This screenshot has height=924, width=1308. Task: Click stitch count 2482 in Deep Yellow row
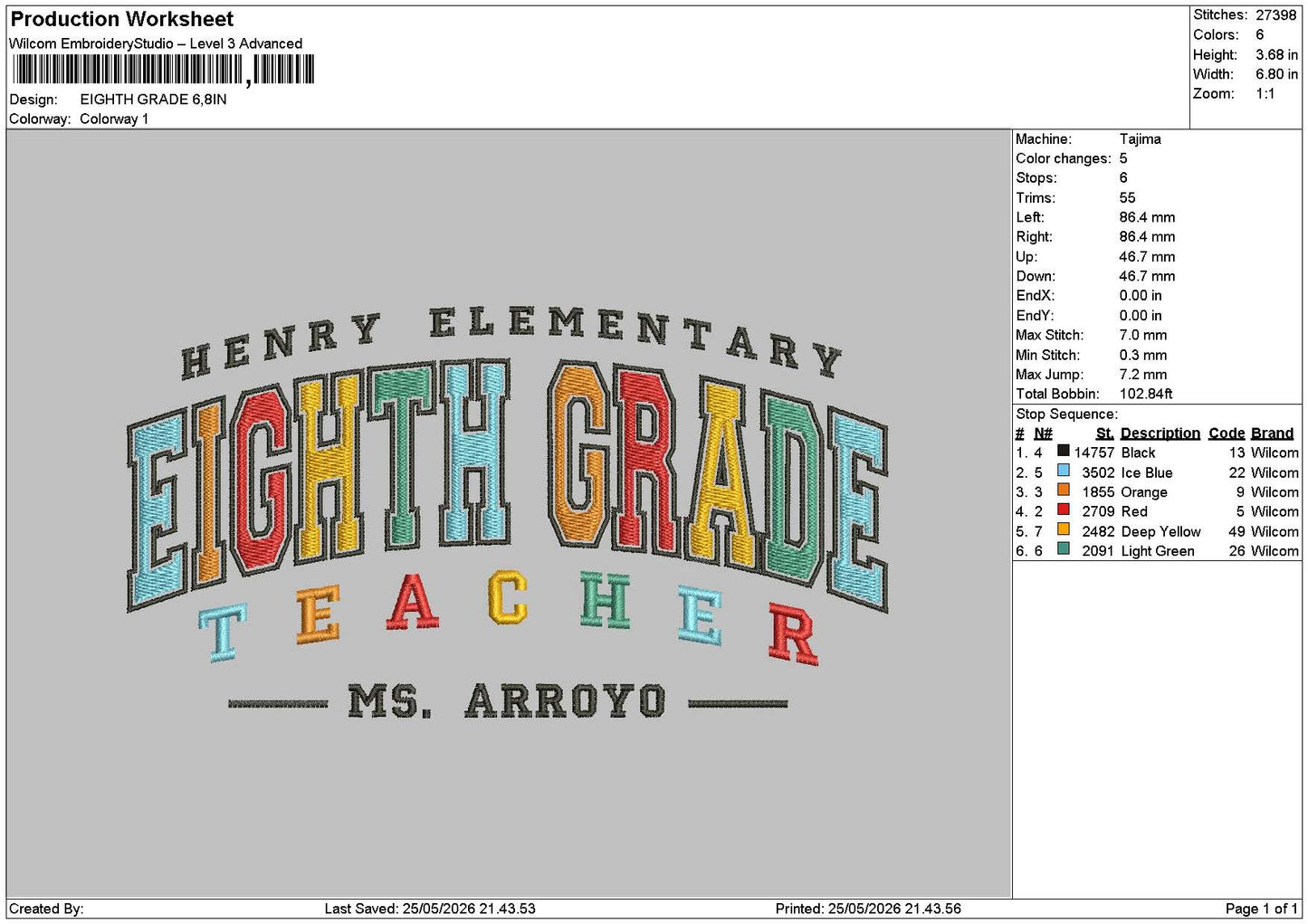1098,531
